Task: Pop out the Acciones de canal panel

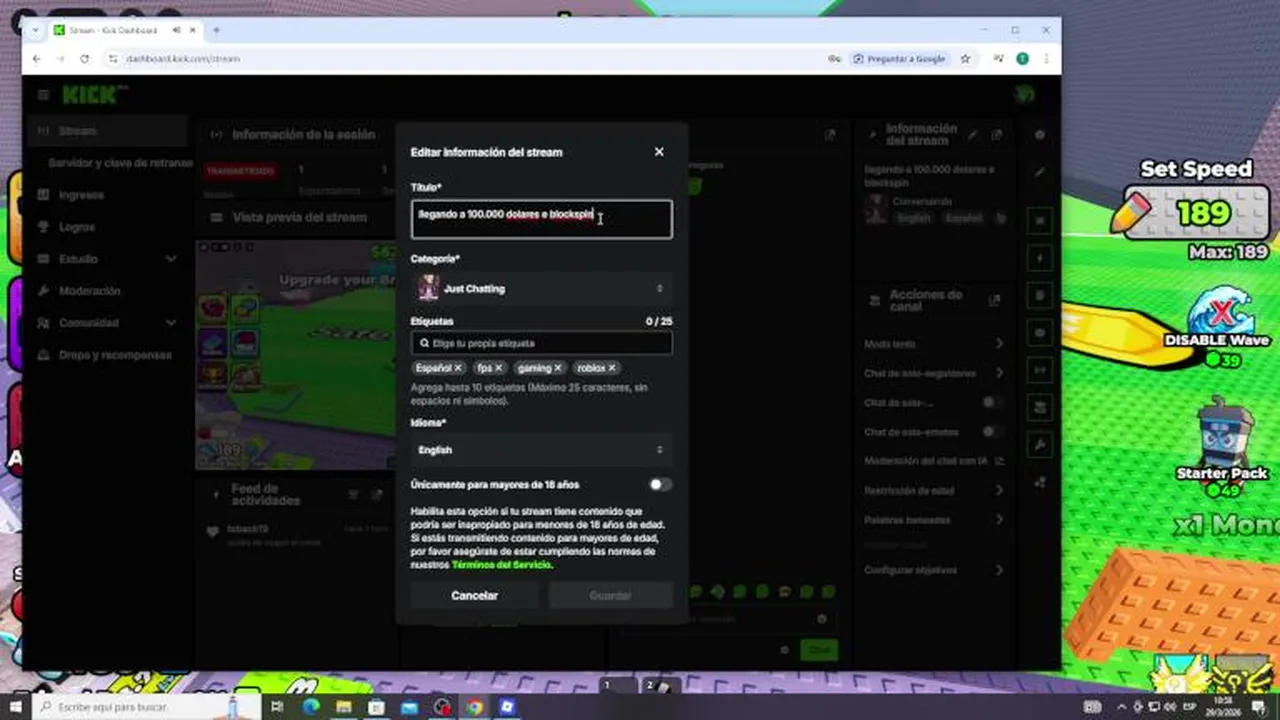Action: point(994,300)
